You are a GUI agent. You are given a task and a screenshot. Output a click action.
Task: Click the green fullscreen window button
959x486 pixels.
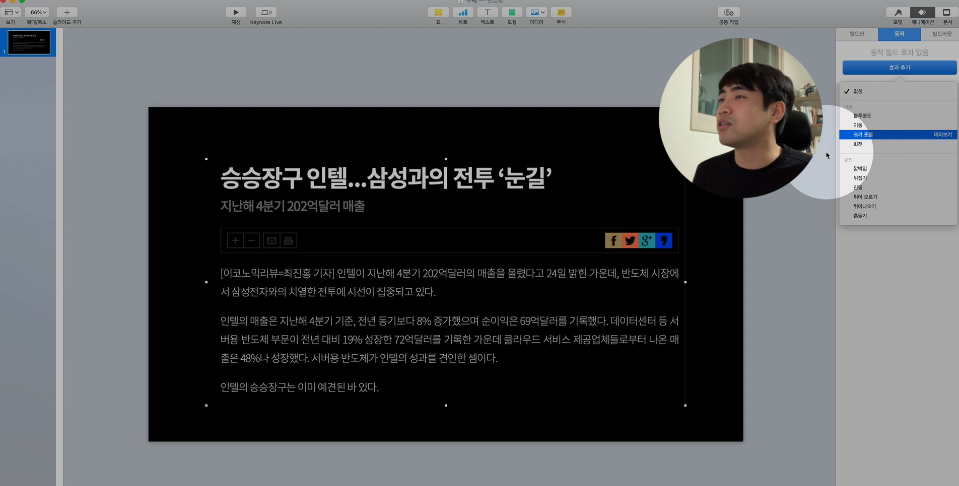click(x=23, y=1)
